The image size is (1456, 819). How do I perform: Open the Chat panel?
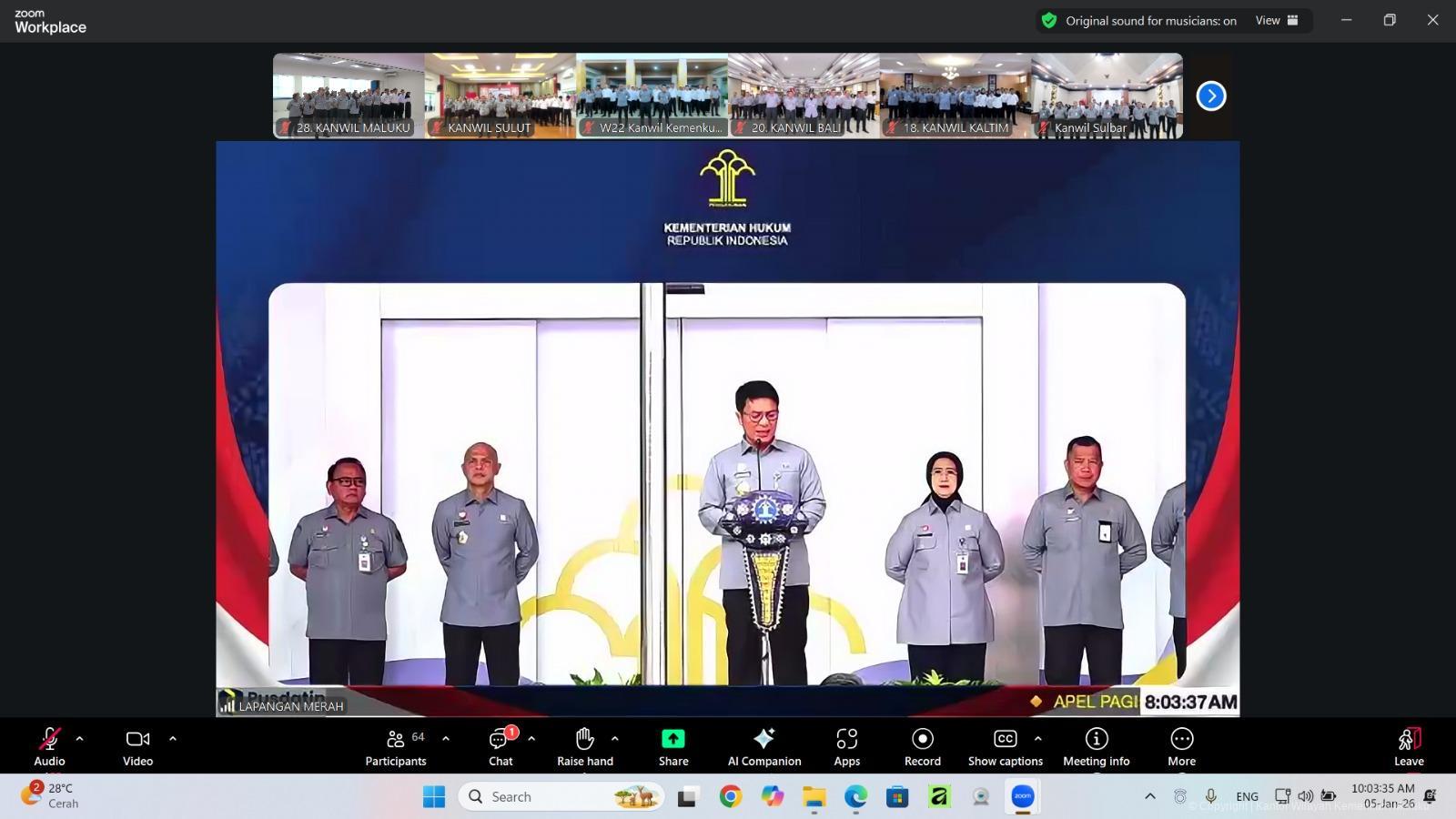point(500,746)
